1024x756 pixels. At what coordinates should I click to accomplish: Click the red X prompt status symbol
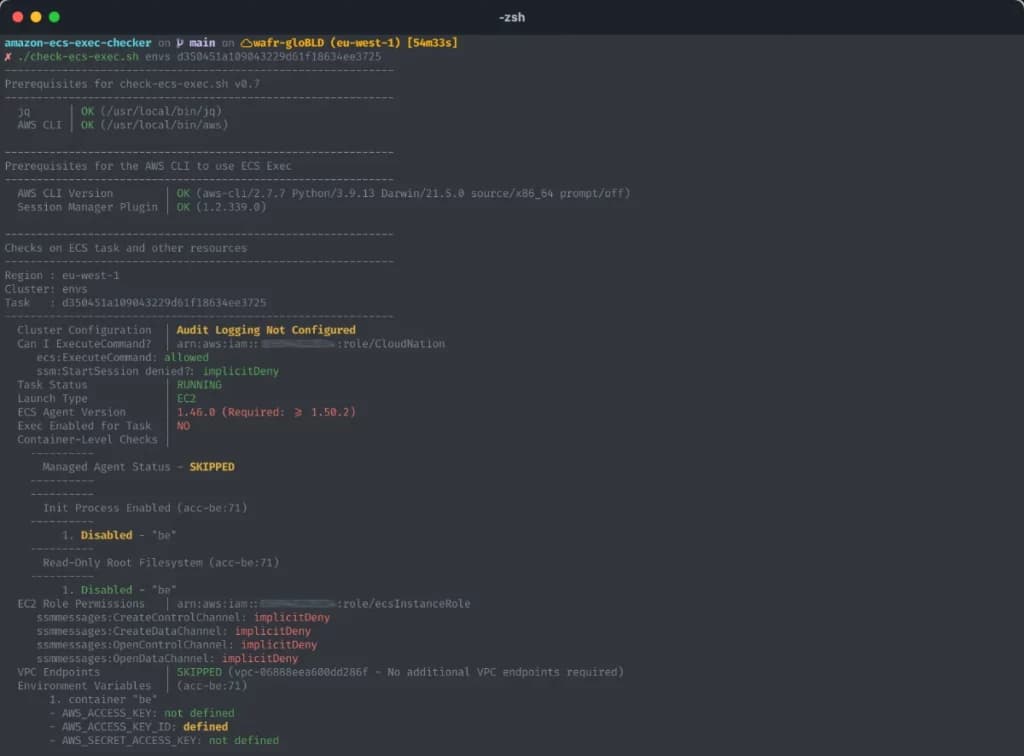8,57
